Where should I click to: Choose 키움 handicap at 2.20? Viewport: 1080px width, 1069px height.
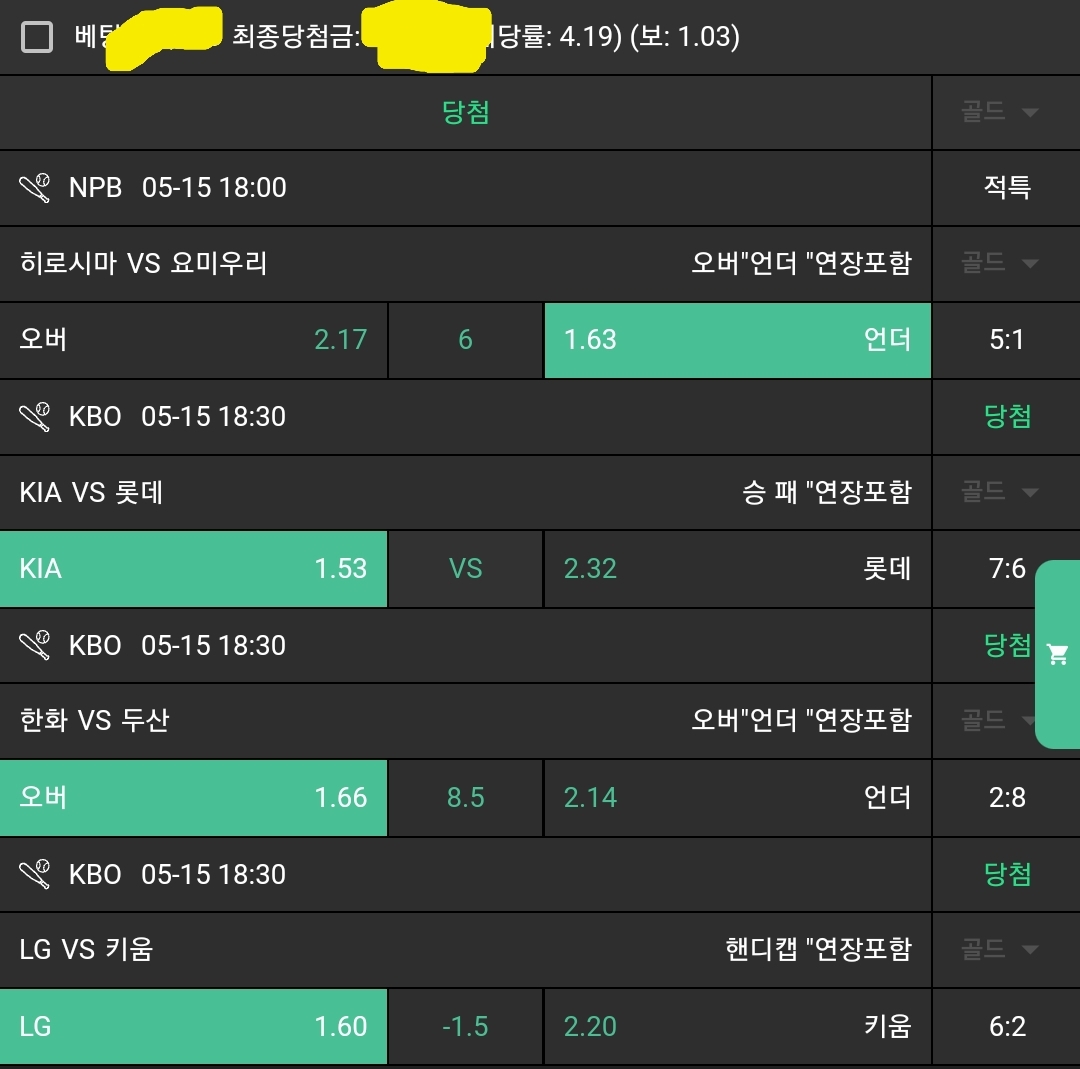(737, 1027)
